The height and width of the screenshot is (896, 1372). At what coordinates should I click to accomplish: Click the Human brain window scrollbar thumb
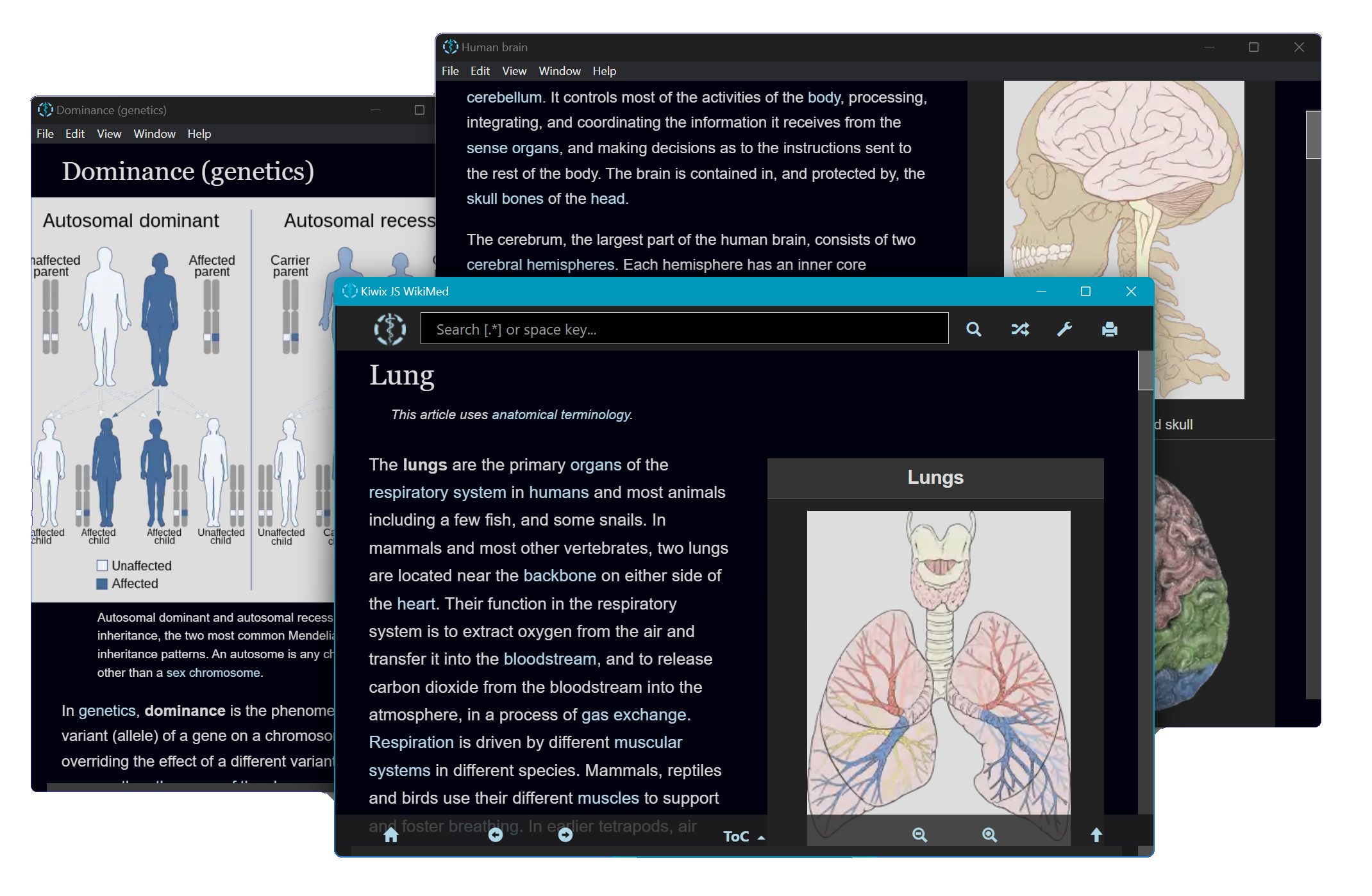point(1313,135)
